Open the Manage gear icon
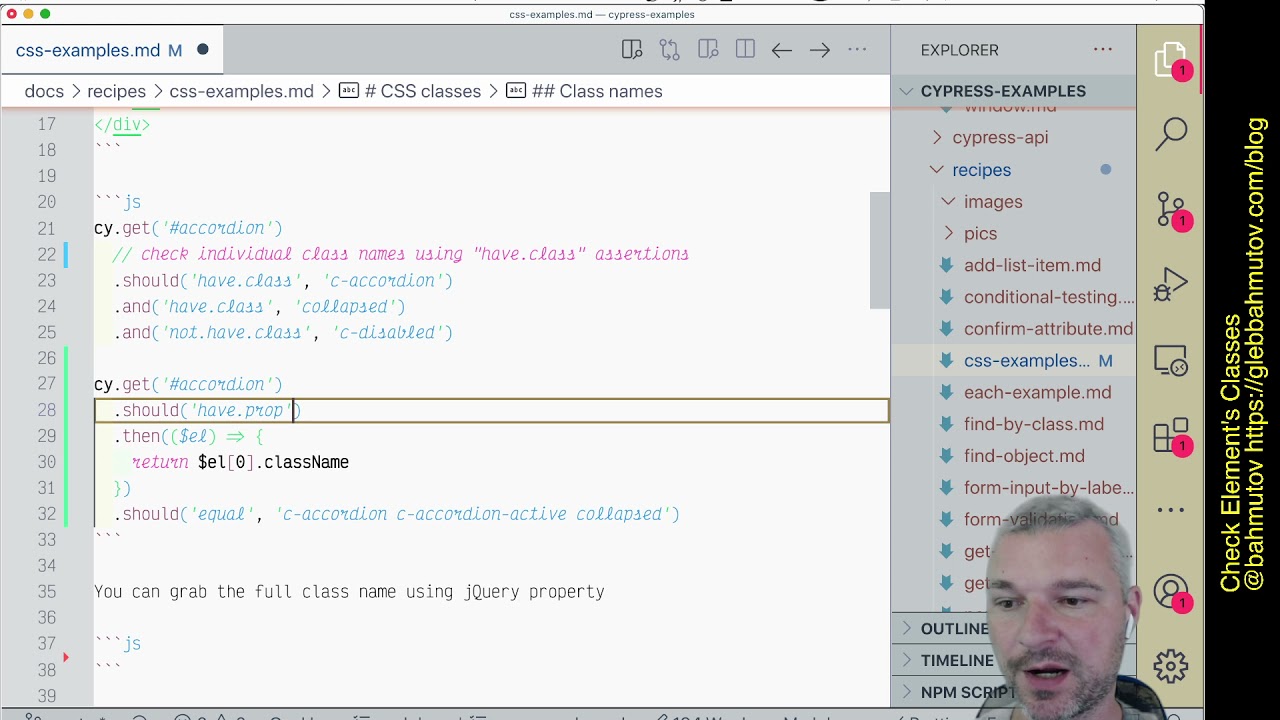The width and height of the screenshot is (1280, 720). 1171,665
